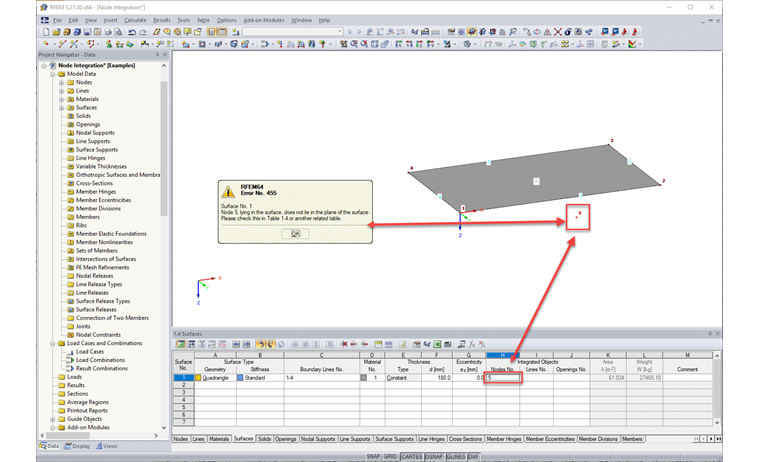Expand the Nodes tree item

(x=62, y=82)
